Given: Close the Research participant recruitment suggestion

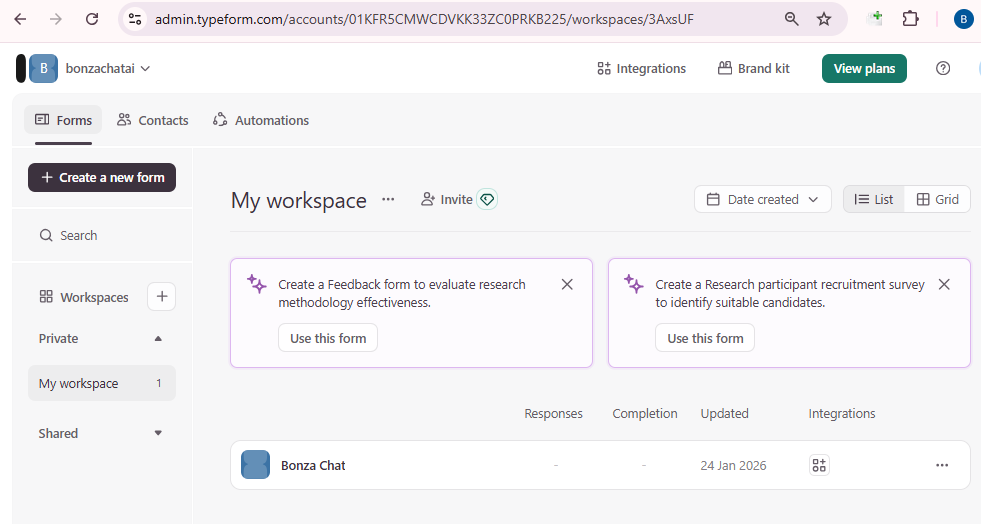Looking at the screenshot, I should click(x=944, y=284).
